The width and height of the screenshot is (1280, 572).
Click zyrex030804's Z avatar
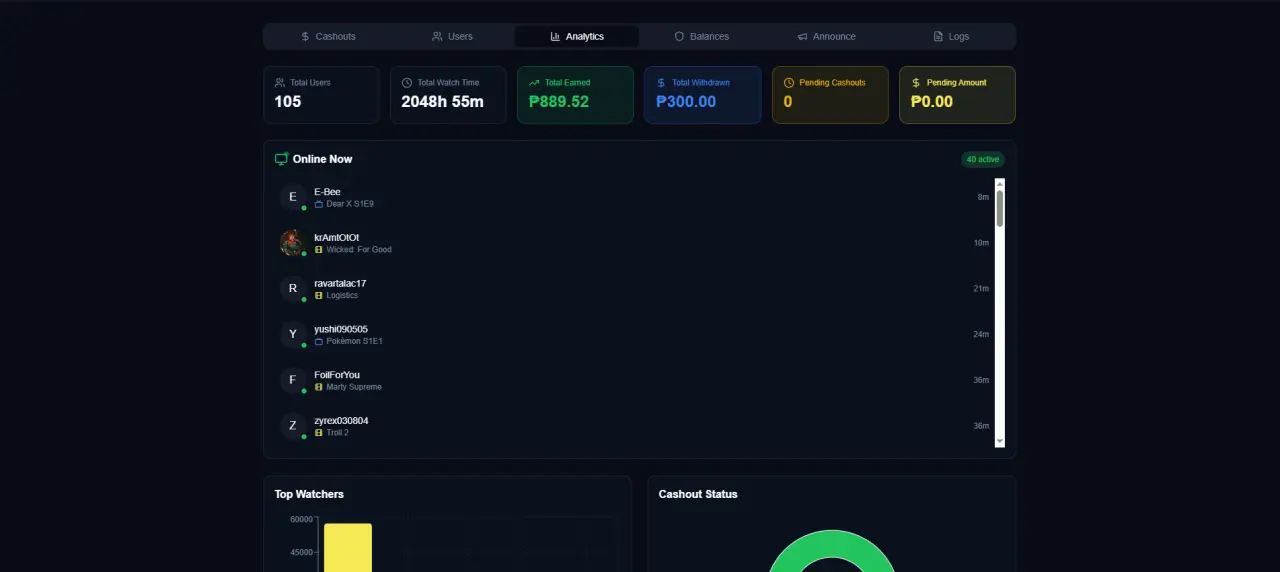point(293,426)
